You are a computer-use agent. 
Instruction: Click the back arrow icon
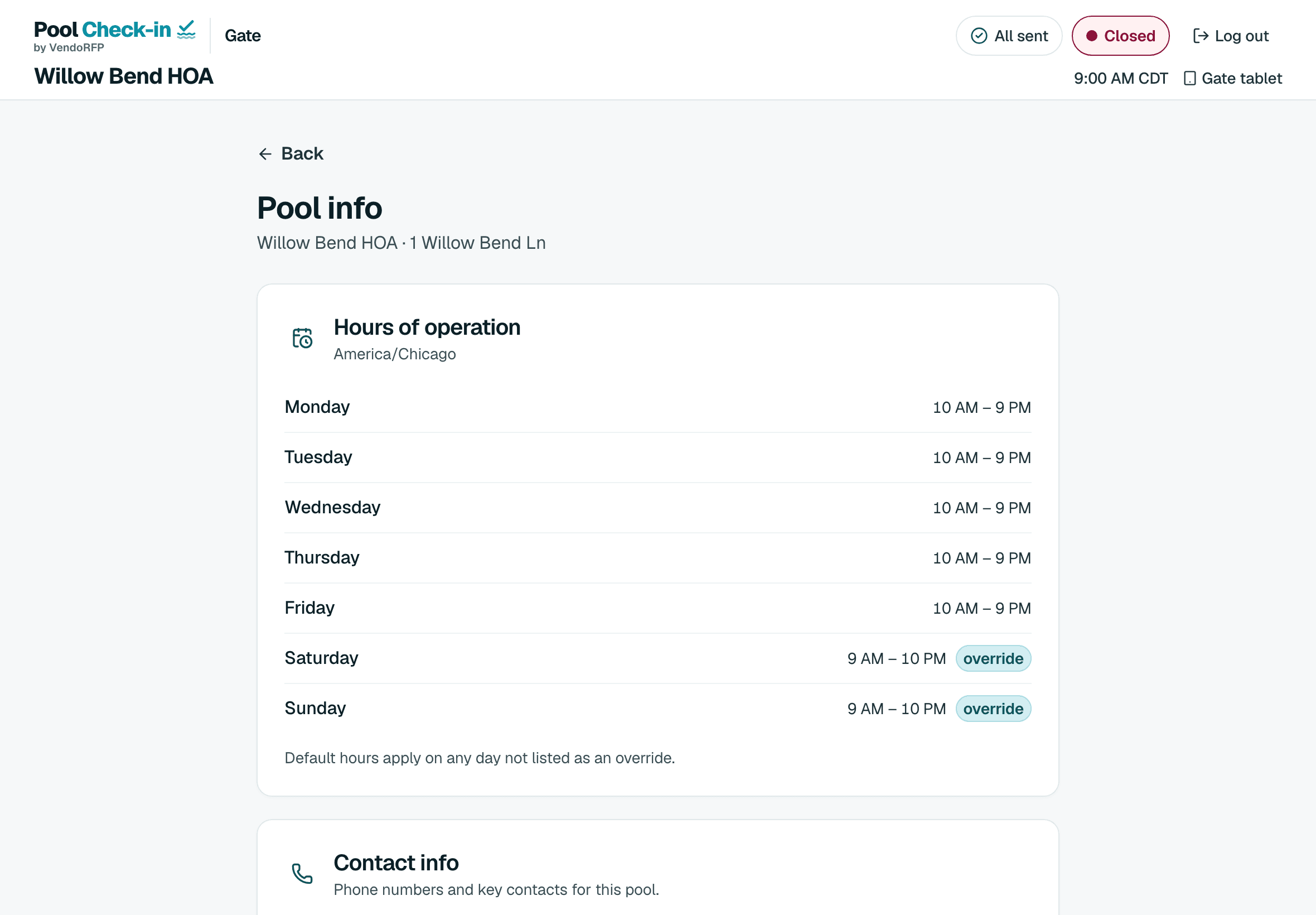tap(265, 153)
